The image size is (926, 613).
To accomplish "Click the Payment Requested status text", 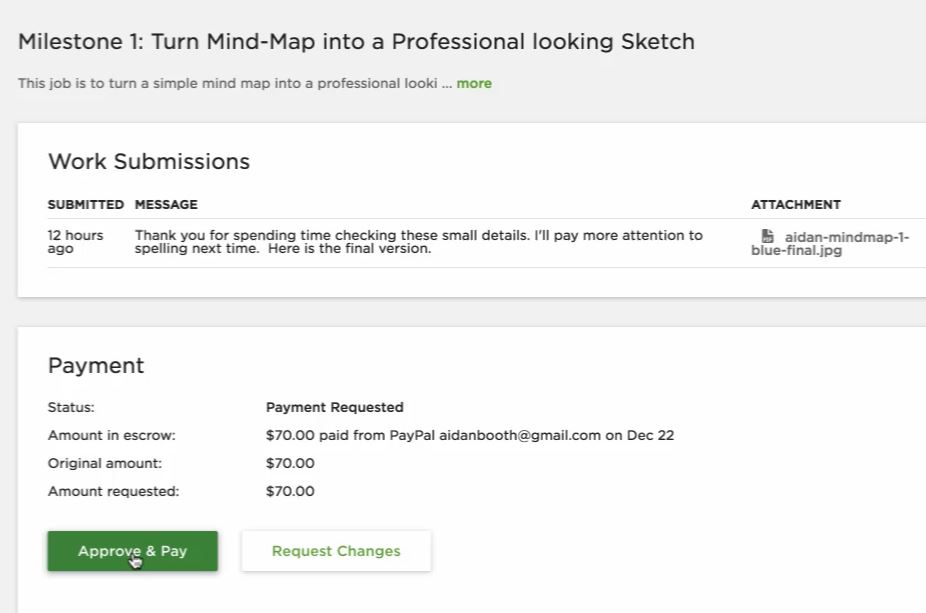I will (x=334, y=407).
